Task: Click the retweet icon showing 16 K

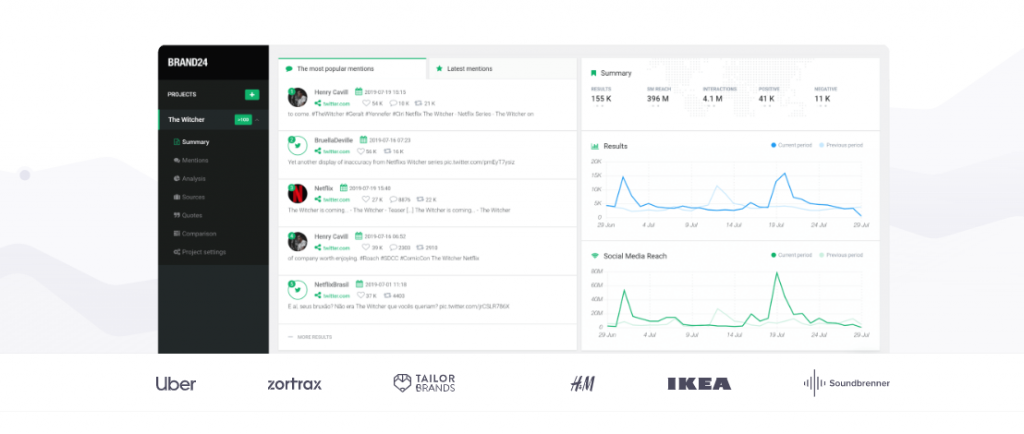Action: click(388, 151)
